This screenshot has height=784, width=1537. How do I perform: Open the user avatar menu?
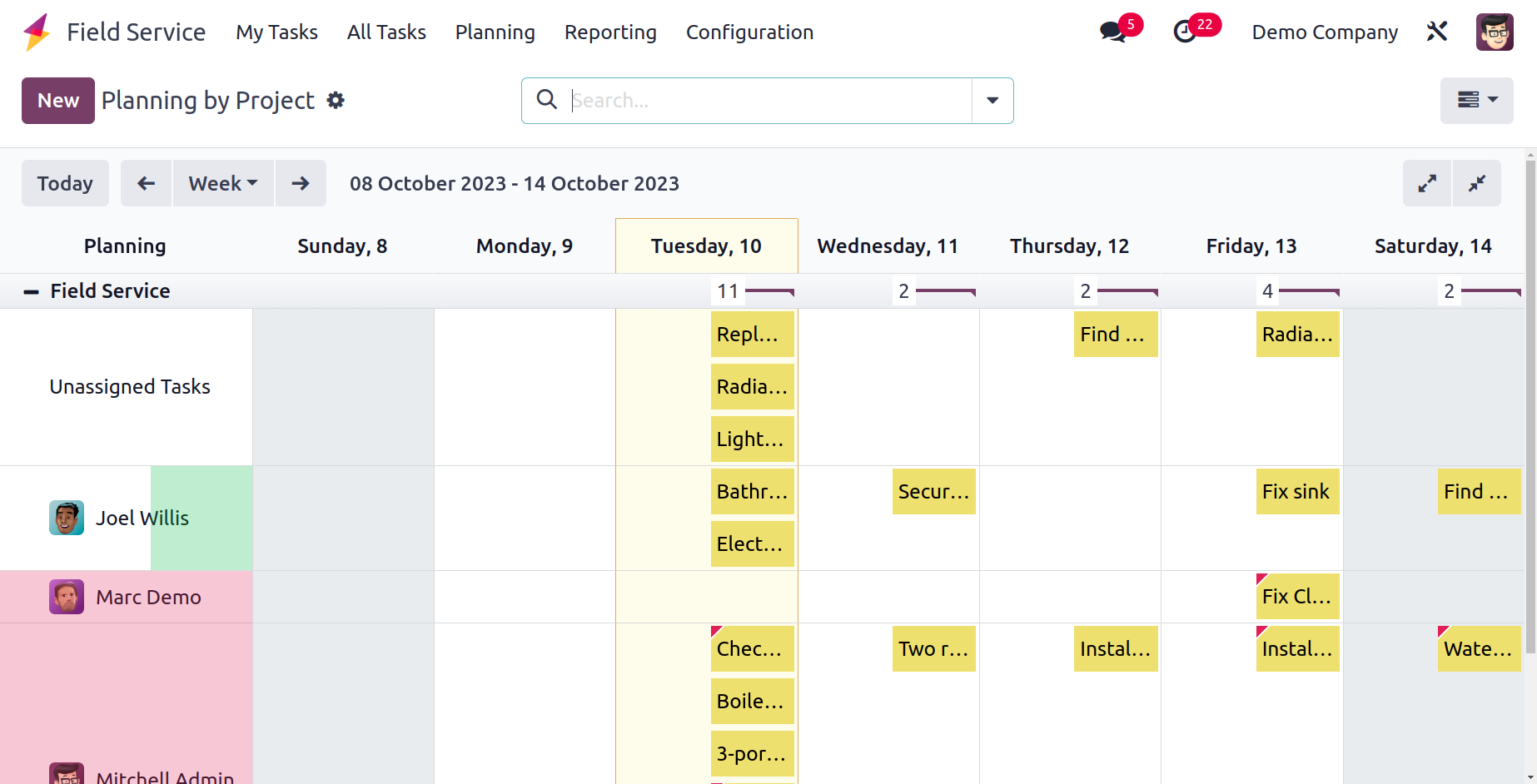[x=1495, y=32]
